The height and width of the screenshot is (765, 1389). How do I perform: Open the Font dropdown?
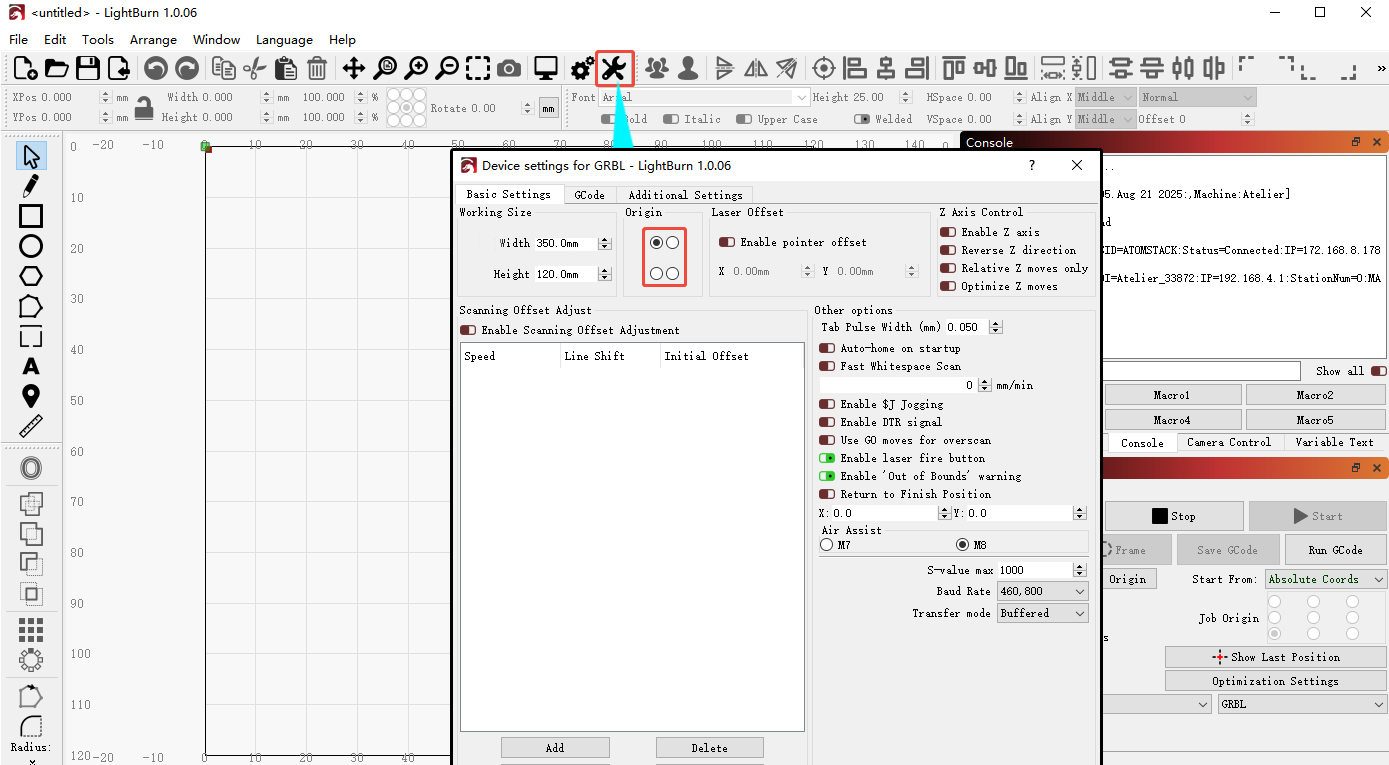(704, 97)
